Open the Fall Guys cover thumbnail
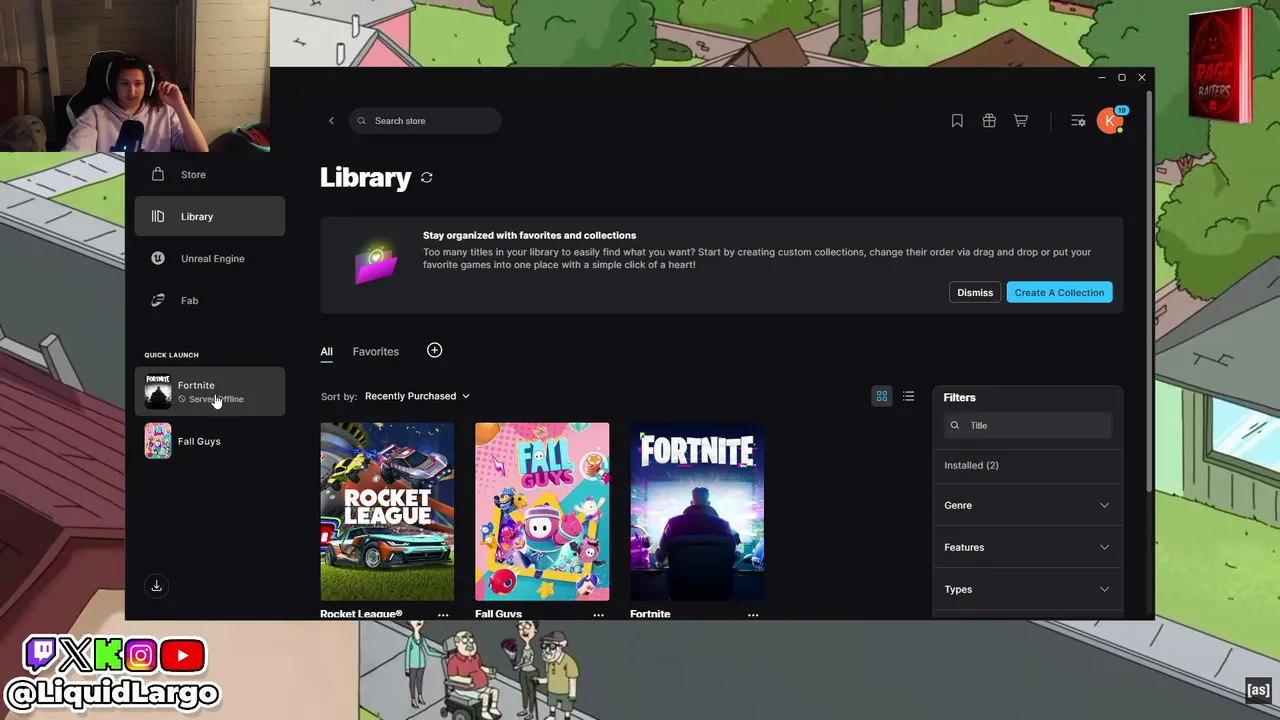Image resolution: width=1280 pixels, height=720 pixels. (x=542, y=511)
